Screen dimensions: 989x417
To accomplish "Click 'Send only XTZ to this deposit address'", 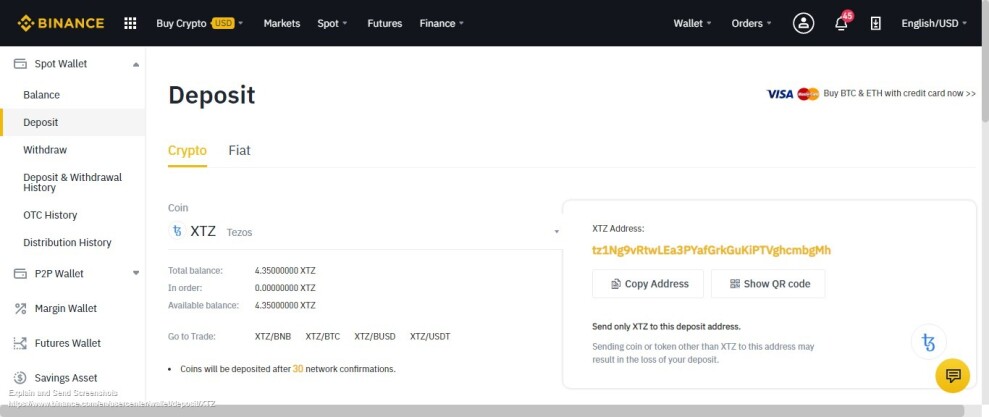I will (666, 327).
